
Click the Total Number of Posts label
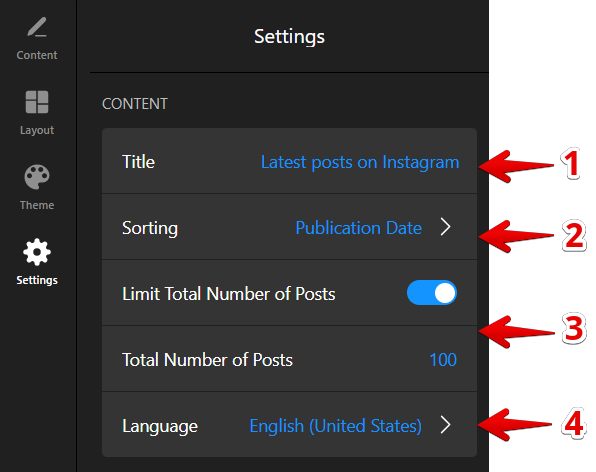pyautogui.click(x=207, y=360)
